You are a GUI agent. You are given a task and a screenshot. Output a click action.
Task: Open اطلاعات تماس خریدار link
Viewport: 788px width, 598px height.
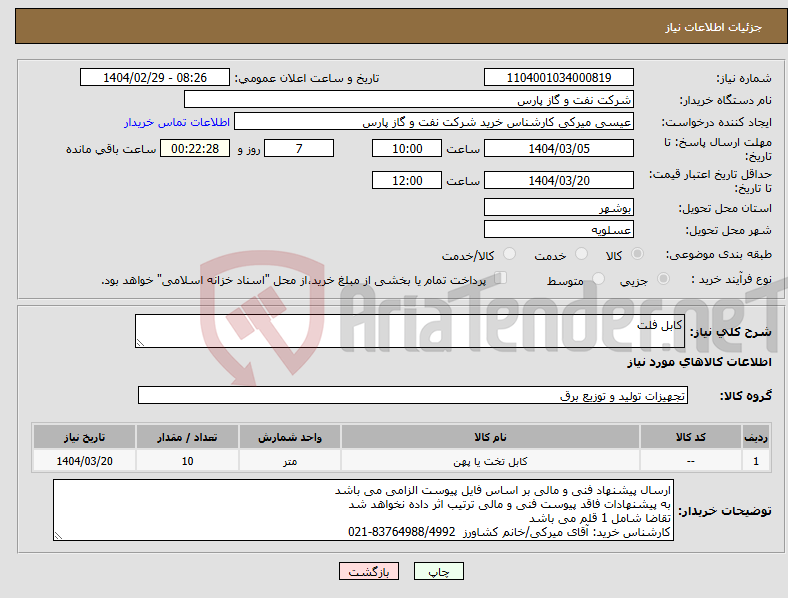point(177,122)
